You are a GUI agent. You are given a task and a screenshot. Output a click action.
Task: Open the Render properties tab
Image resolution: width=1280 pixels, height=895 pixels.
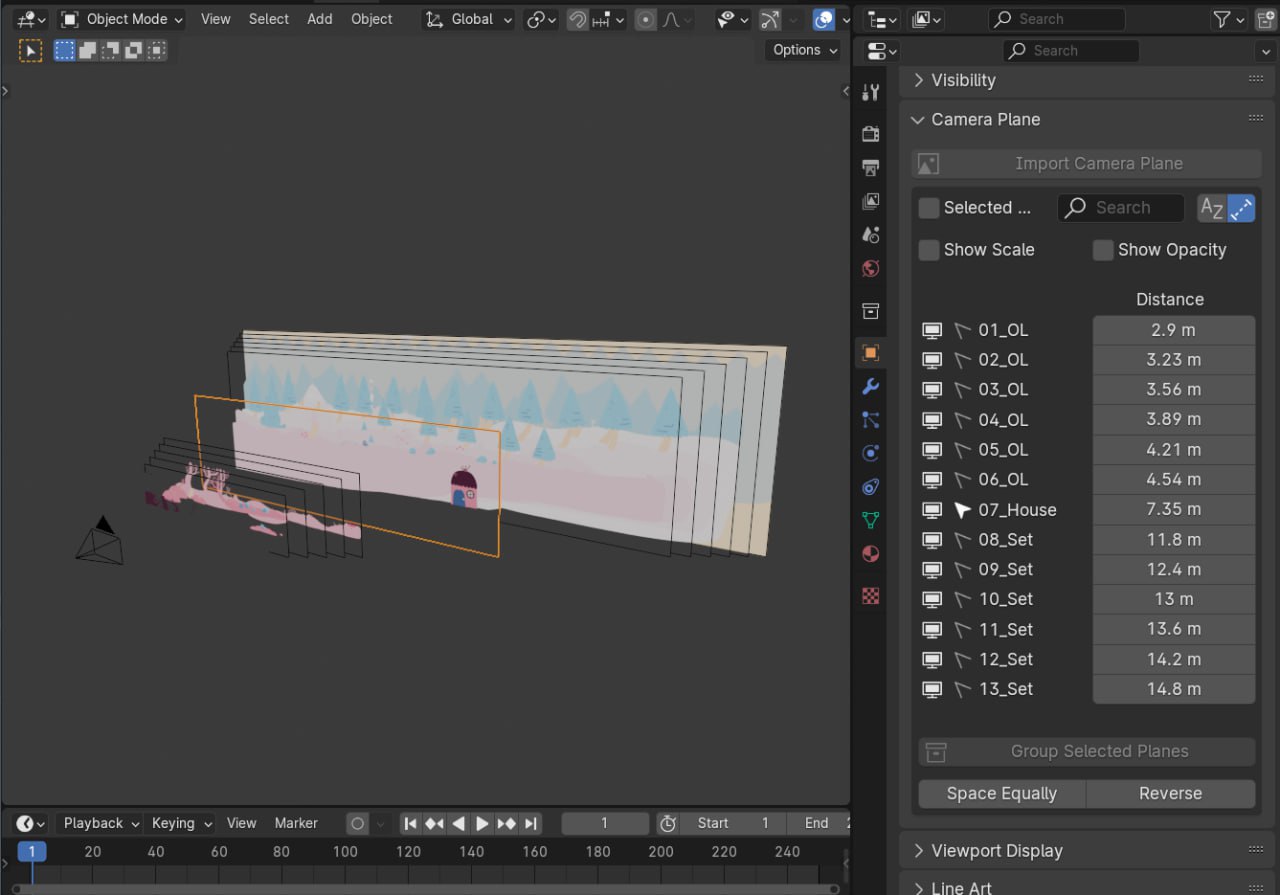(870, 133)
